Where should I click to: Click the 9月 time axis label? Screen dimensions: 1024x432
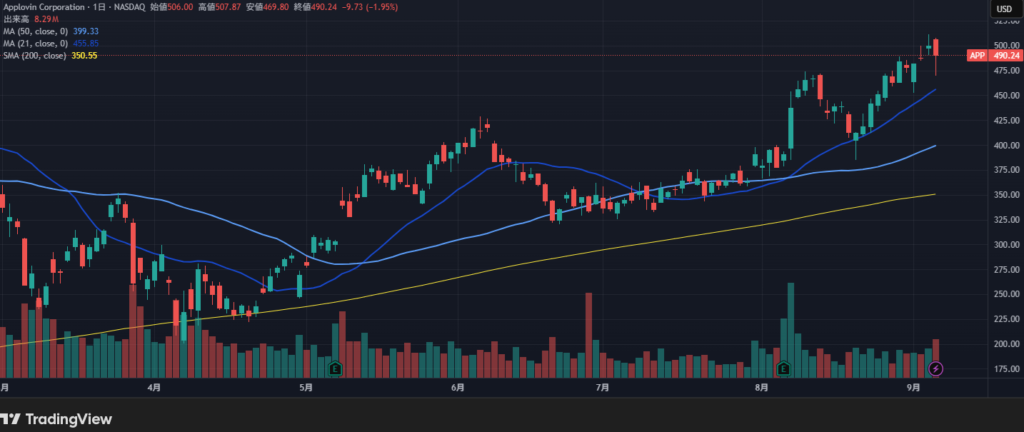click(914, 388)
